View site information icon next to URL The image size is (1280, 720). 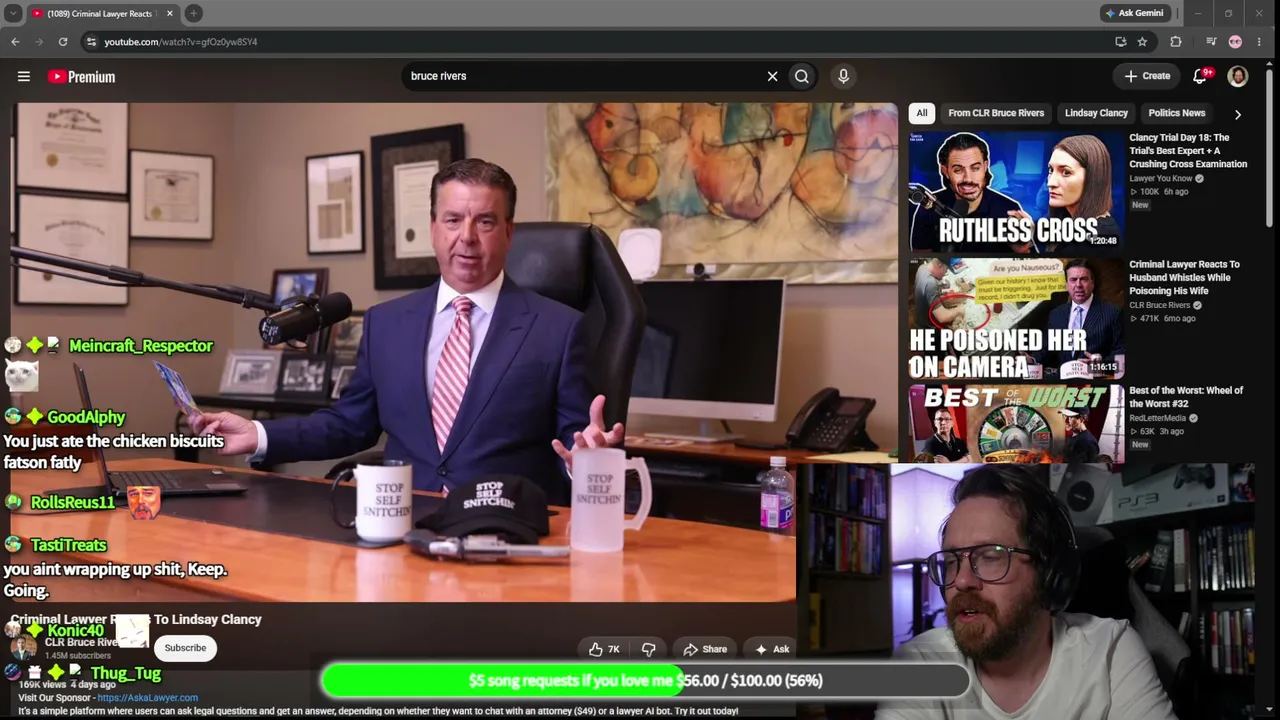point(91,41)
